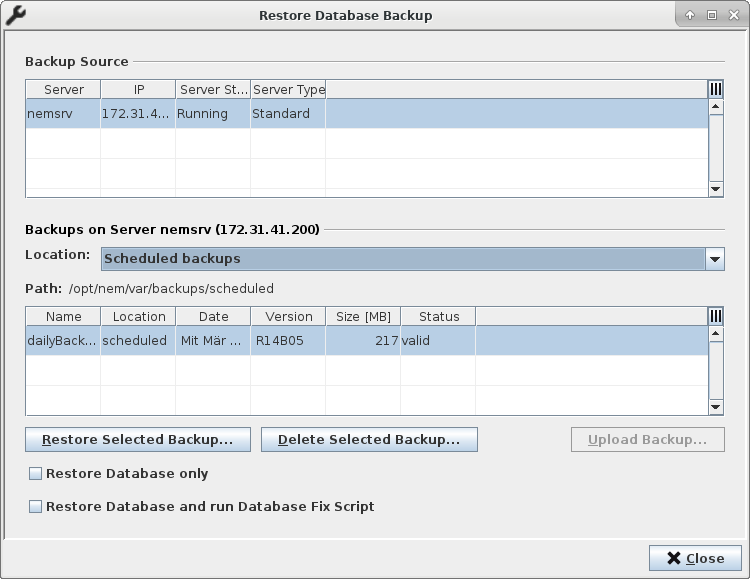The image size is (750, 579).
Task: Close the dialog with the Close button
Action: click(x=695, y=558)
